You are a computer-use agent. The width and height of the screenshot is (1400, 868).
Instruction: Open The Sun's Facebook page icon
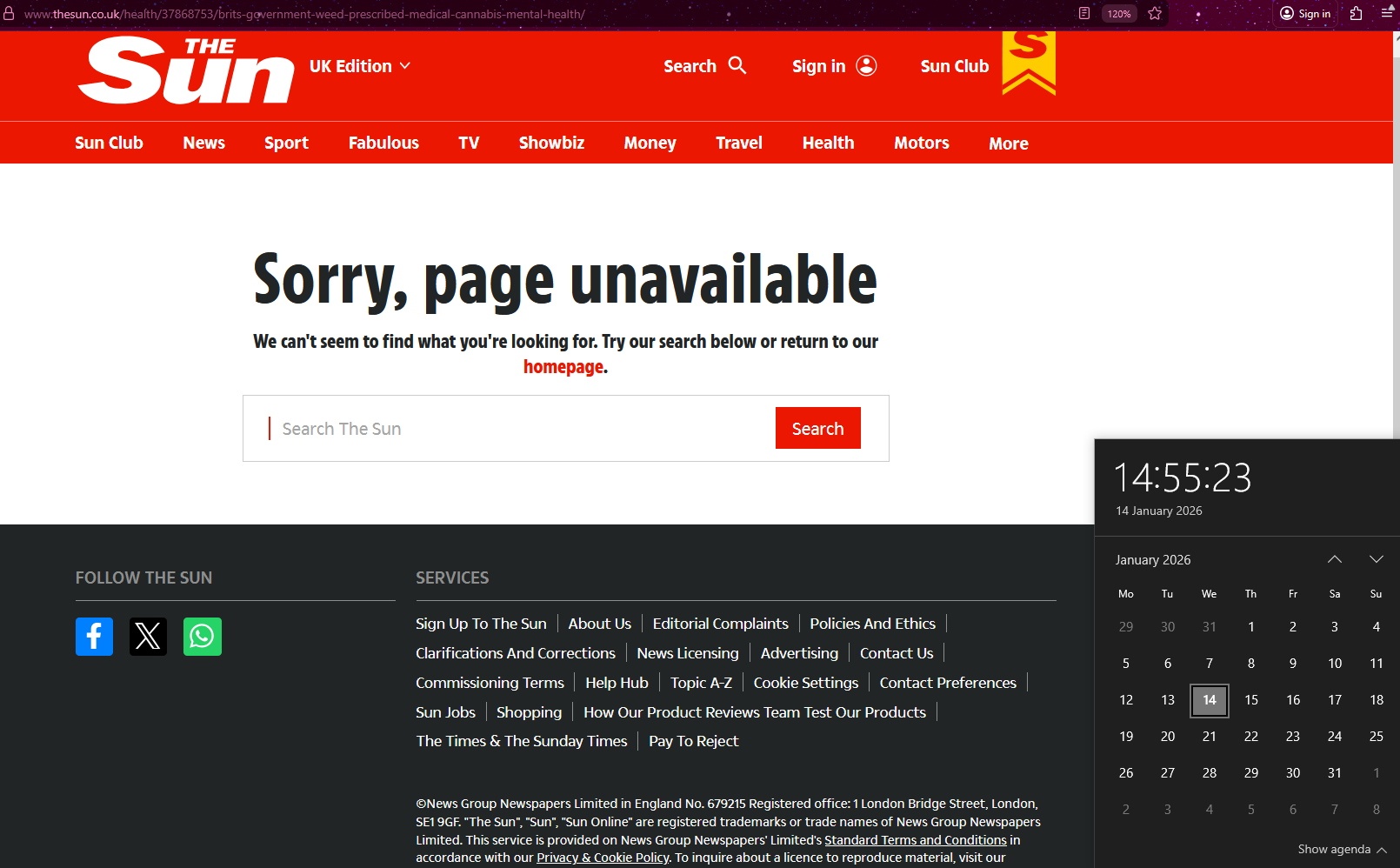94,637
